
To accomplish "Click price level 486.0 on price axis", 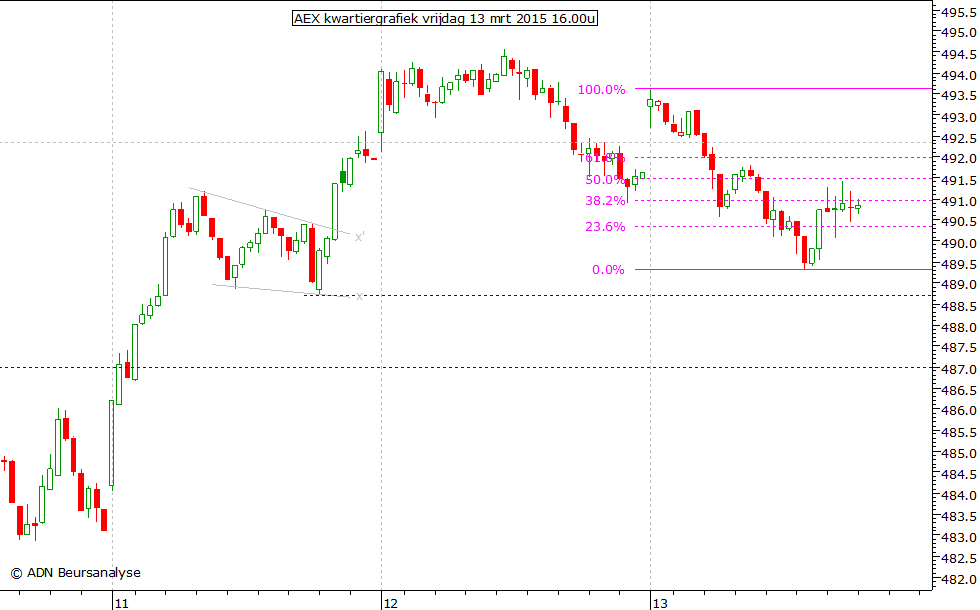I will coord(959,411).
